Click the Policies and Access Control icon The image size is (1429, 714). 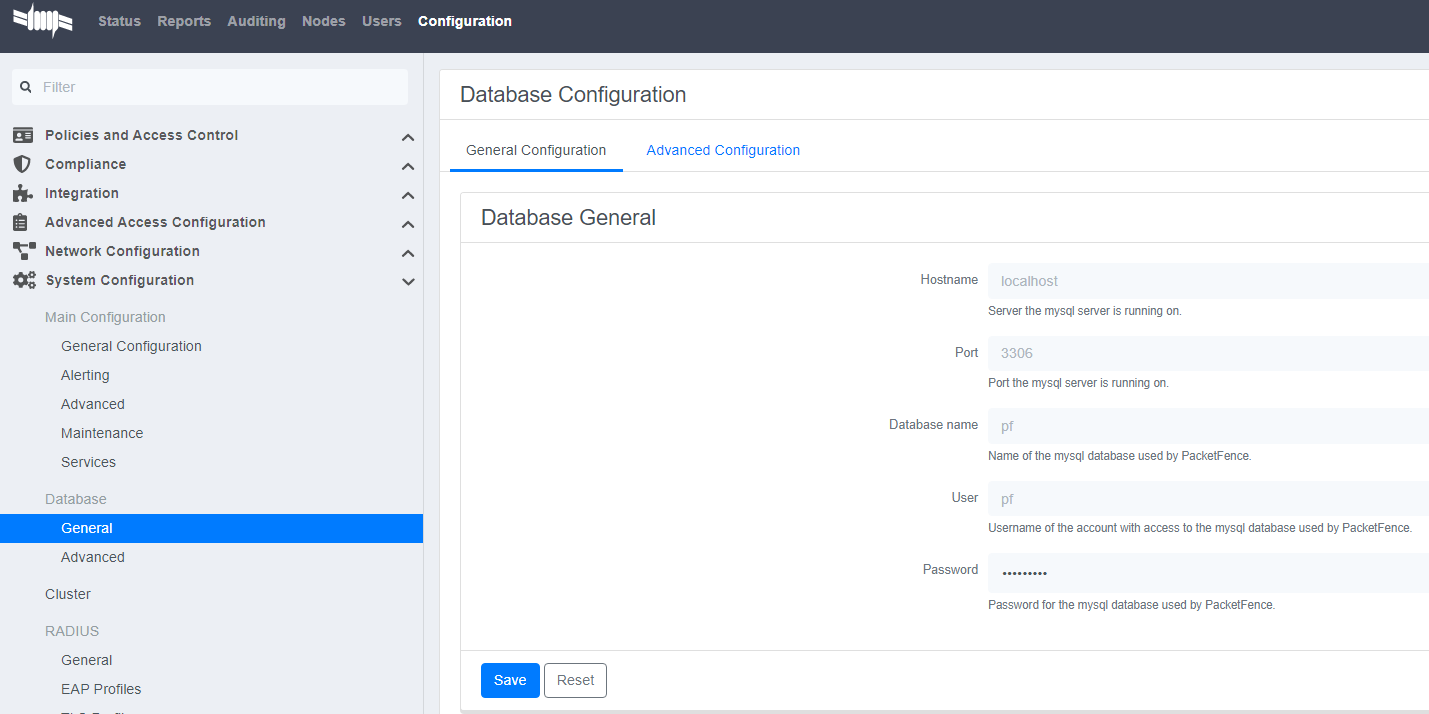(22, 135)
